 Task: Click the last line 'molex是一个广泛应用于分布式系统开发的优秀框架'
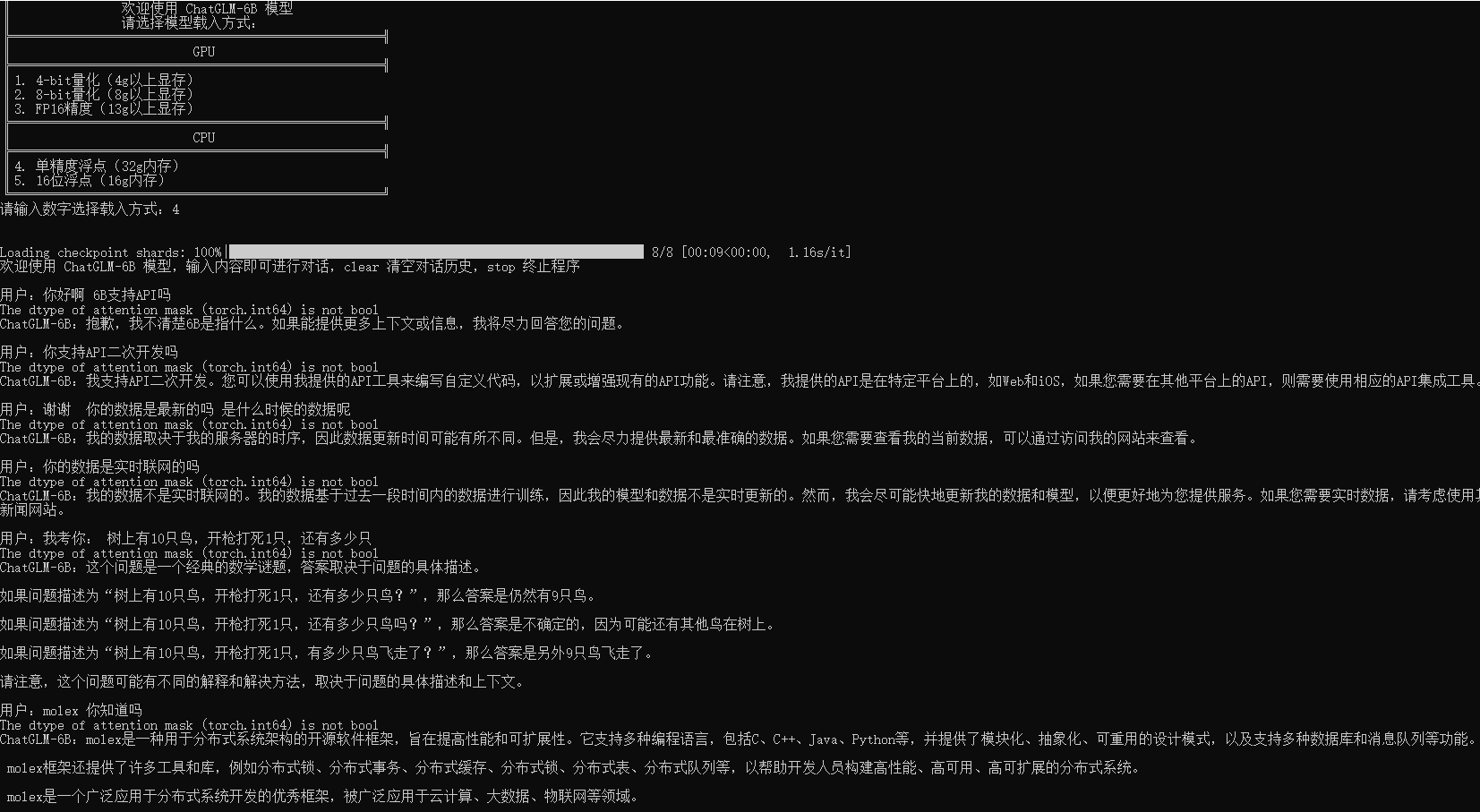pyautogui.click(x=322, y=797)
